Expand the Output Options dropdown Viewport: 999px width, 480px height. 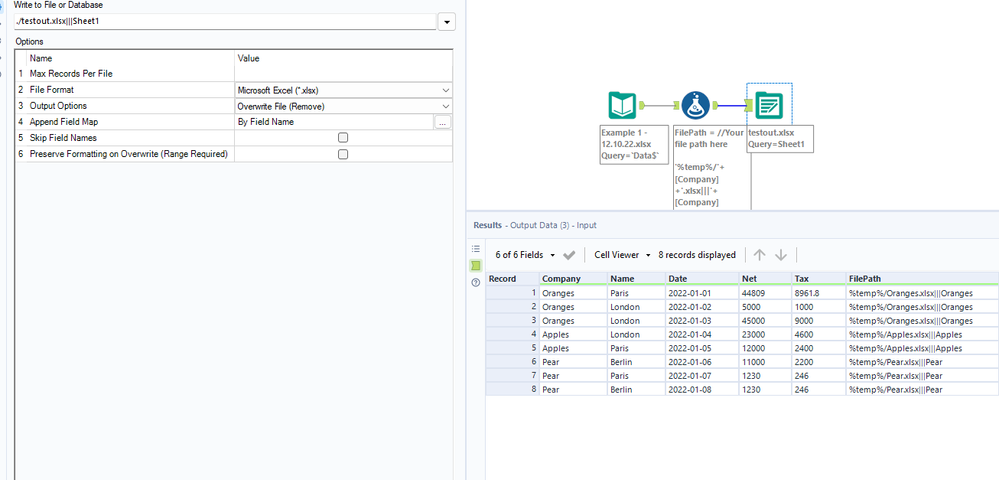(445, 106)
